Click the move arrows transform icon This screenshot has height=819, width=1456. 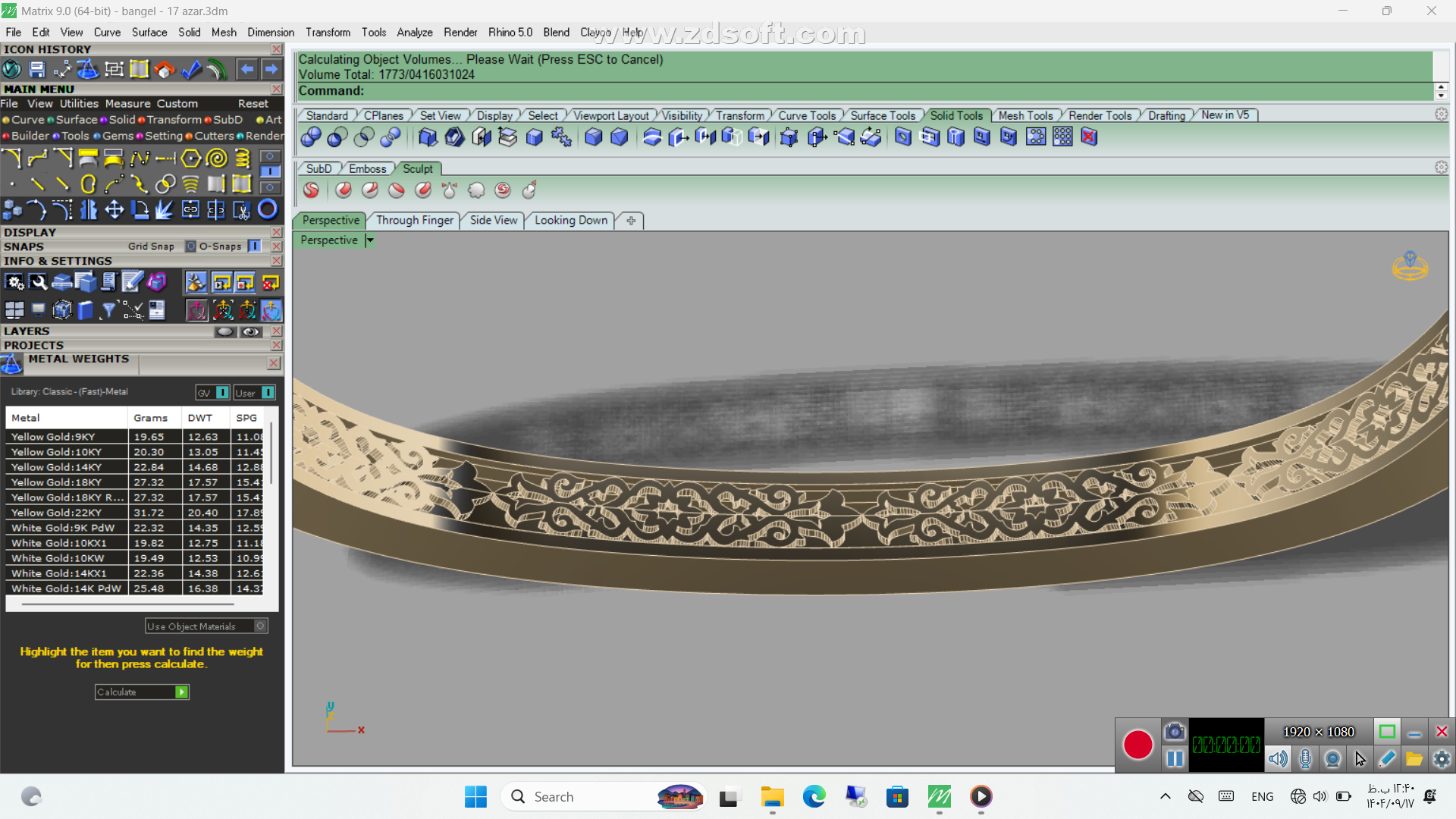coord(115,210)
